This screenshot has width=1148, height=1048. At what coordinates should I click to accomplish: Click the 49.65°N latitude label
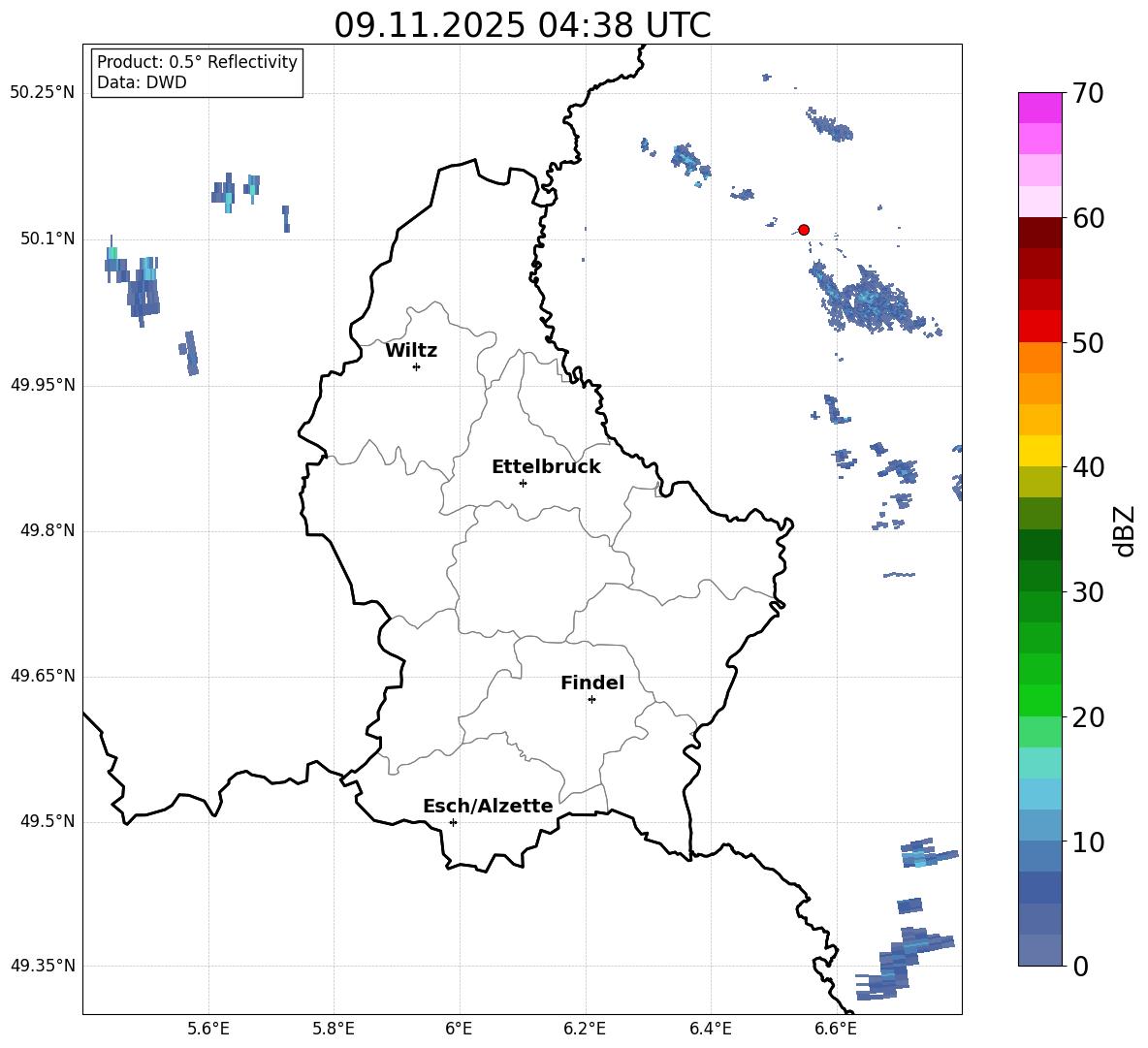click(x=43, y=676)
